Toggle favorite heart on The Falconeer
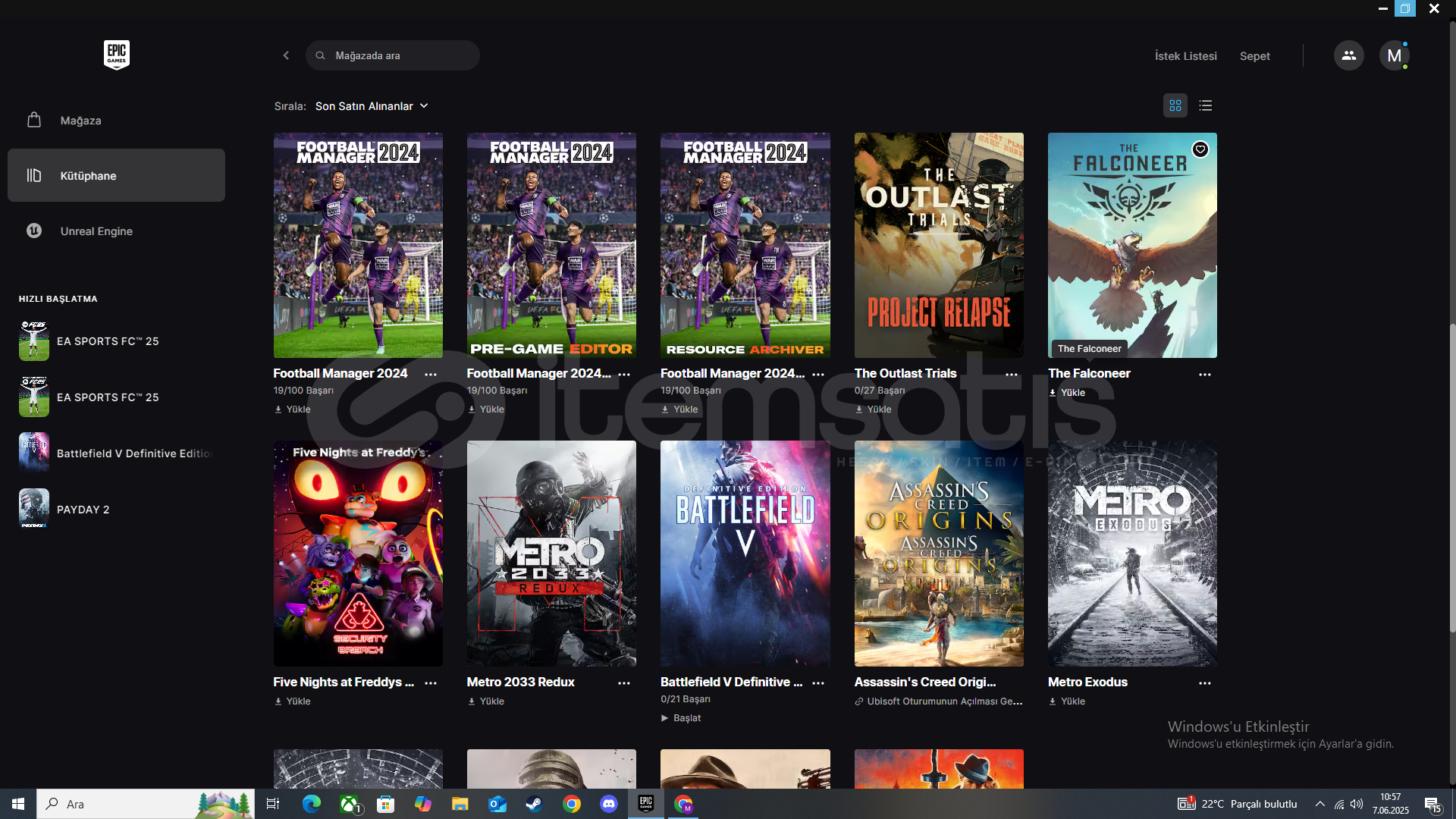1456x819 pixels. [x=1200, y=149]
